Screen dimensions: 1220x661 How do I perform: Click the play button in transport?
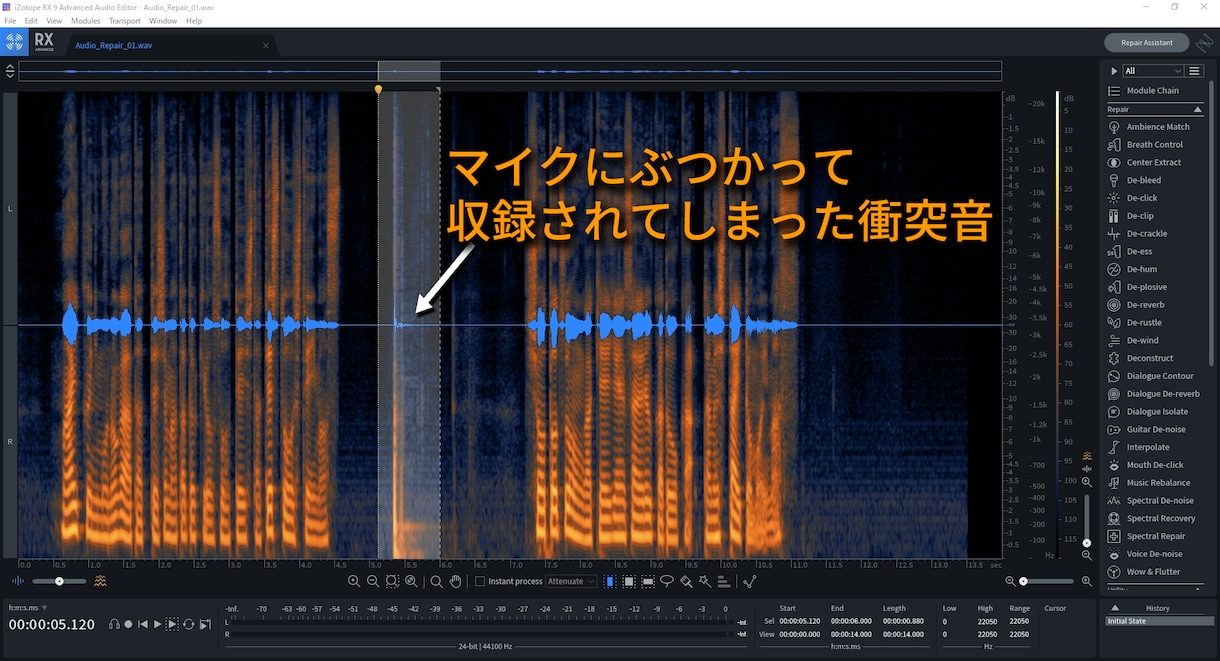tap(157, 624)
